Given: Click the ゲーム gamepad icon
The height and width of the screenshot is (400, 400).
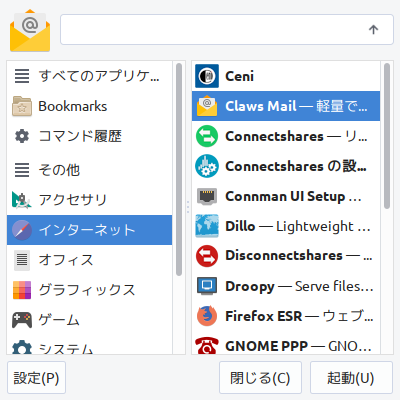Looking at the screenshot, I should [x=22, y=320].
